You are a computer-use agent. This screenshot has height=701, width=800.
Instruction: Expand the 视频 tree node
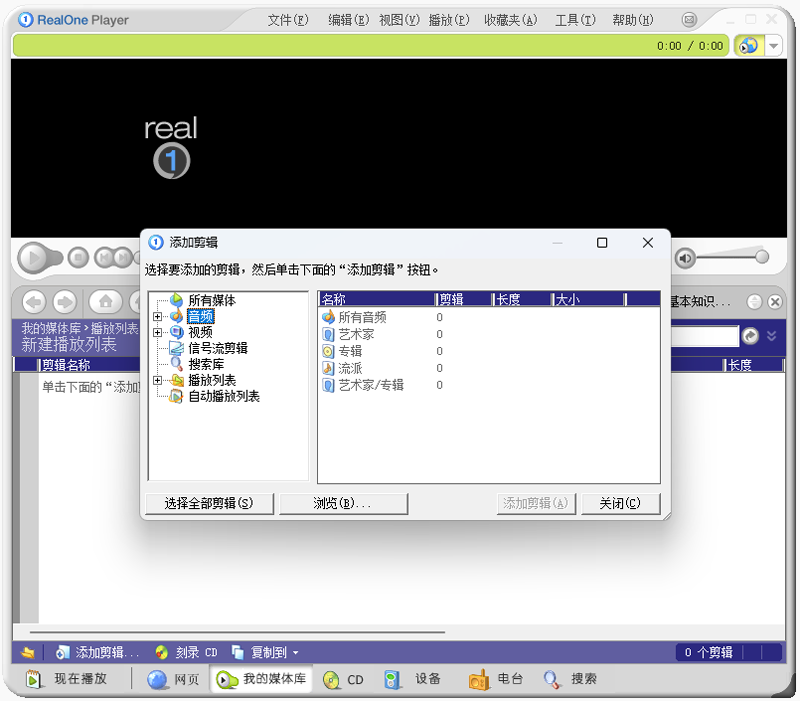pyautogui.click(x=157, y=333)
